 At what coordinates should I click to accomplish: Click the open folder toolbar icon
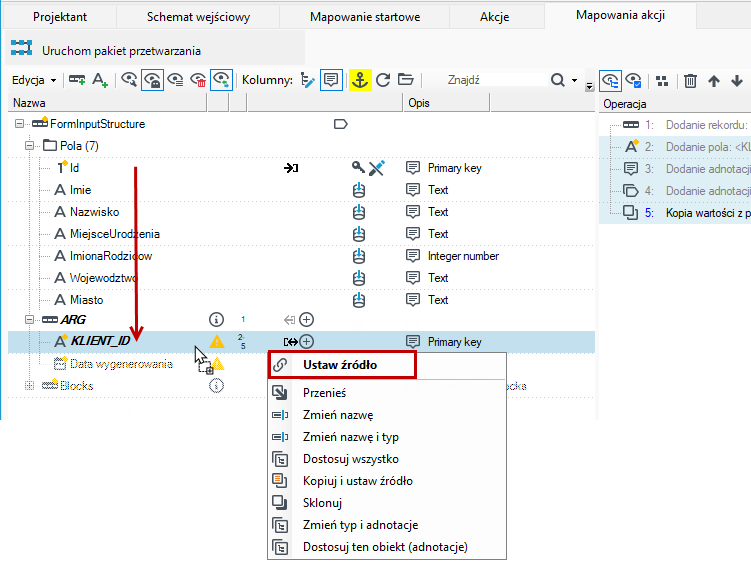406,80
